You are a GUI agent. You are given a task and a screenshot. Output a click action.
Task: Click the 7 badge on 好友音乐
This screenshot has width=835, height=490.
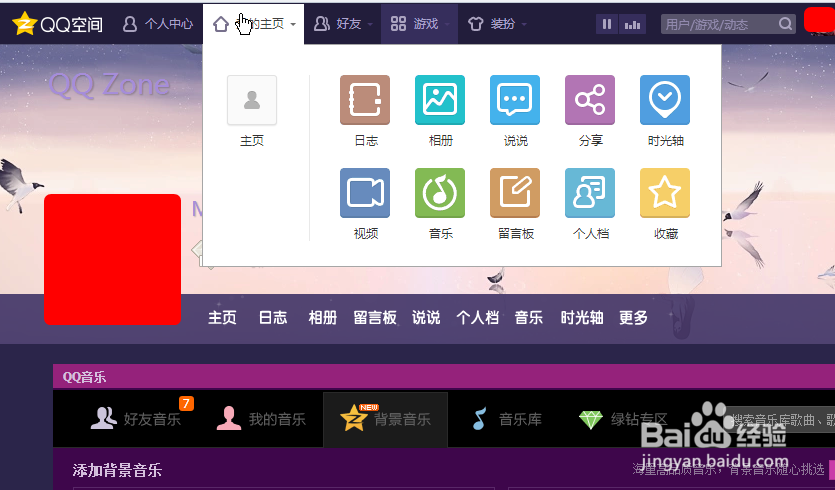click(186, 403)
